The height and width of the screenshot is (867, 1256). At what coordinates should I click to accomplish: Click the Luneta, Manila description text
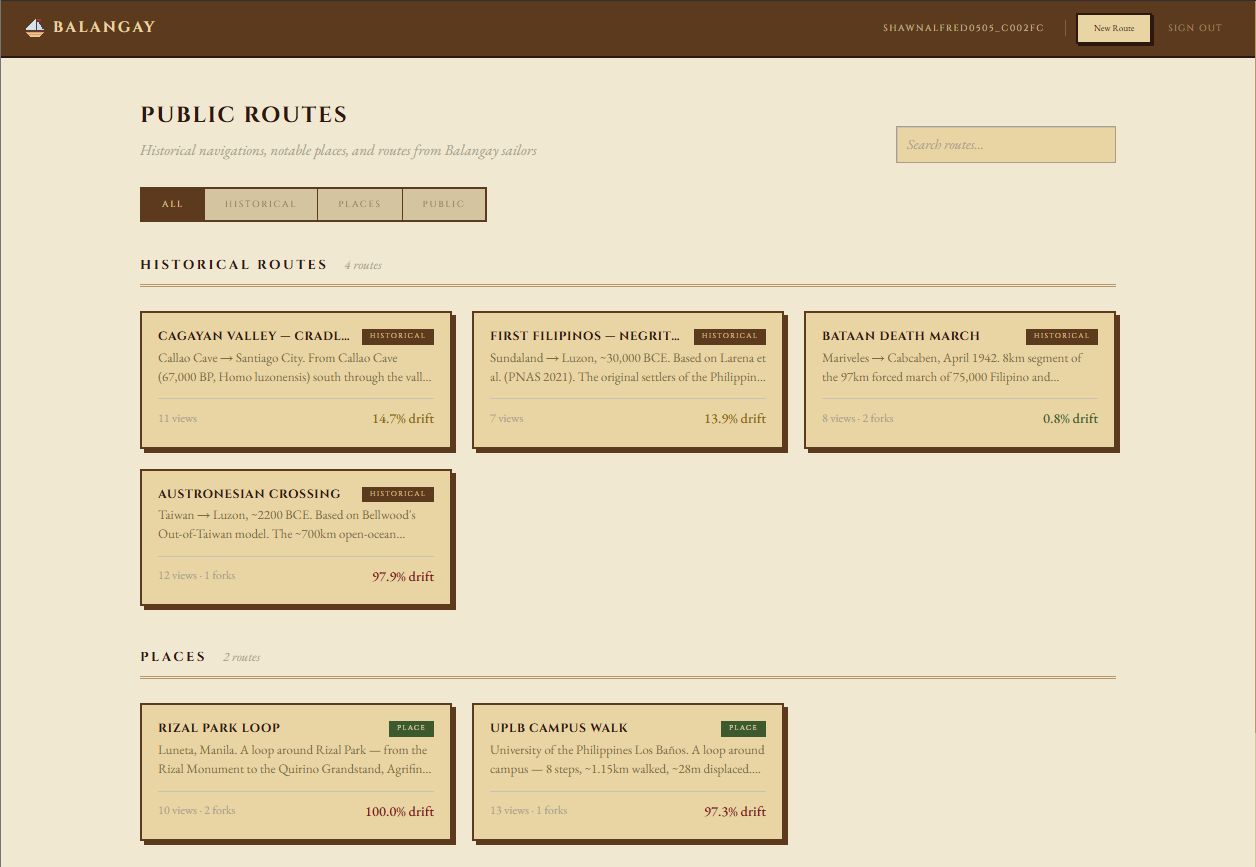[296, 760]
